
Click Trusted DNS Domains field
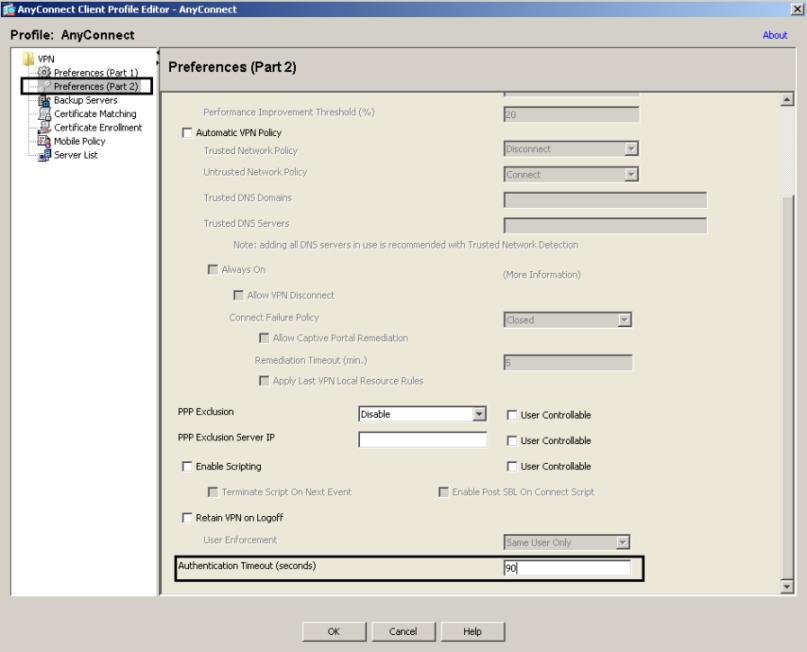605,200
